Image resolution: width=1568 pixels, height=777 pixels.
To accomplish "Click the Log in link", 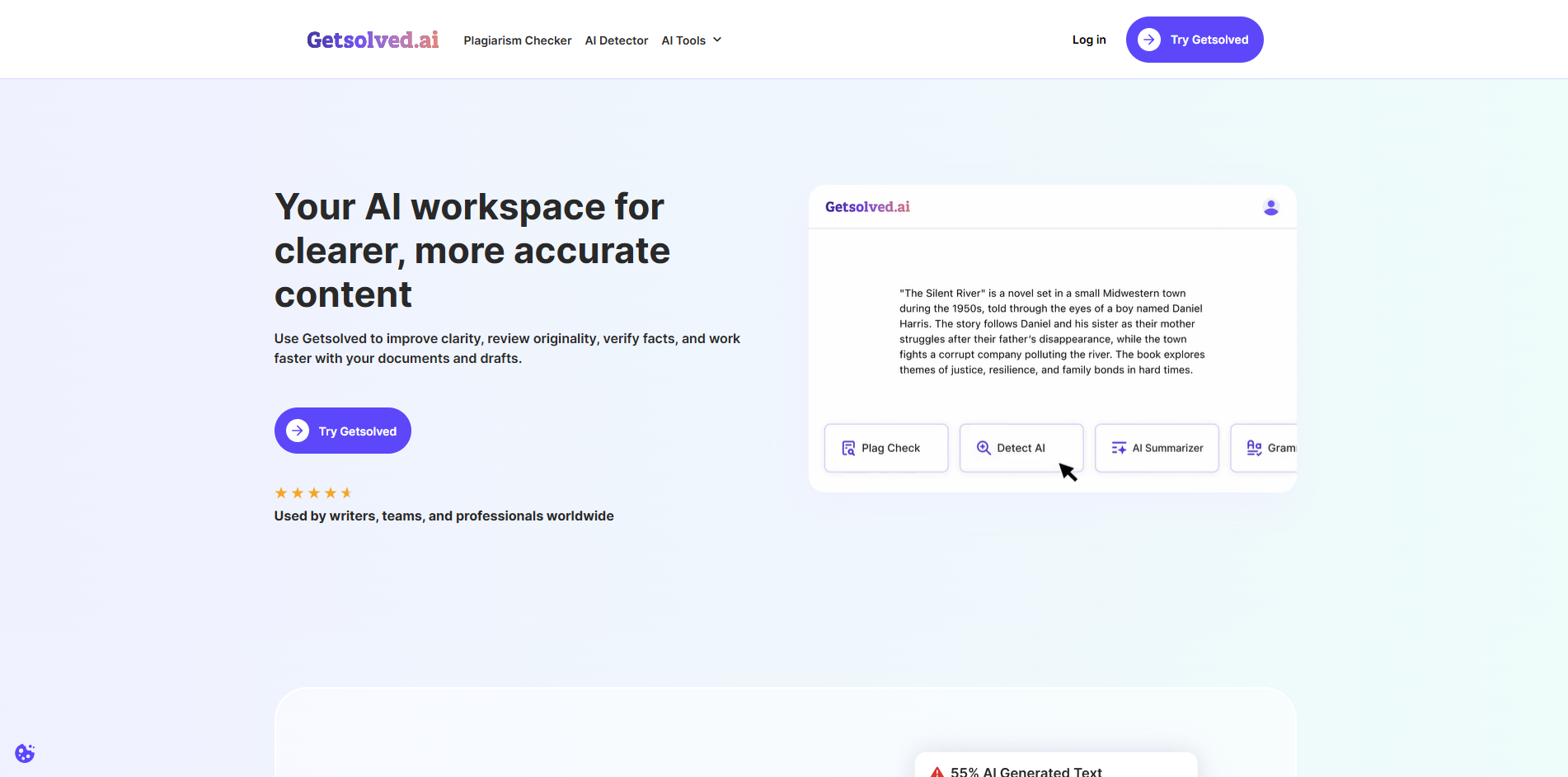I will pyautogui.click(x=1089, y=40).
